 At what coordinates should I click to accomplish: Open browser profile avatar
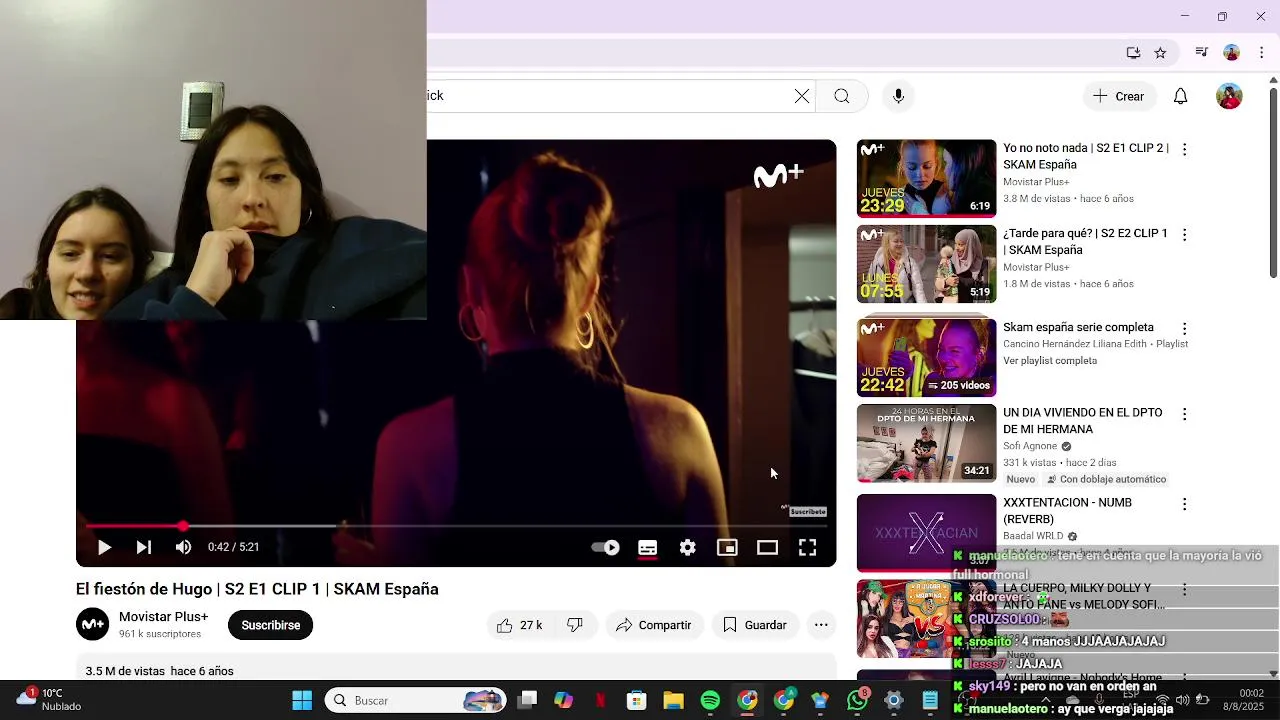pyautogui.click(x=1232, y=53)
